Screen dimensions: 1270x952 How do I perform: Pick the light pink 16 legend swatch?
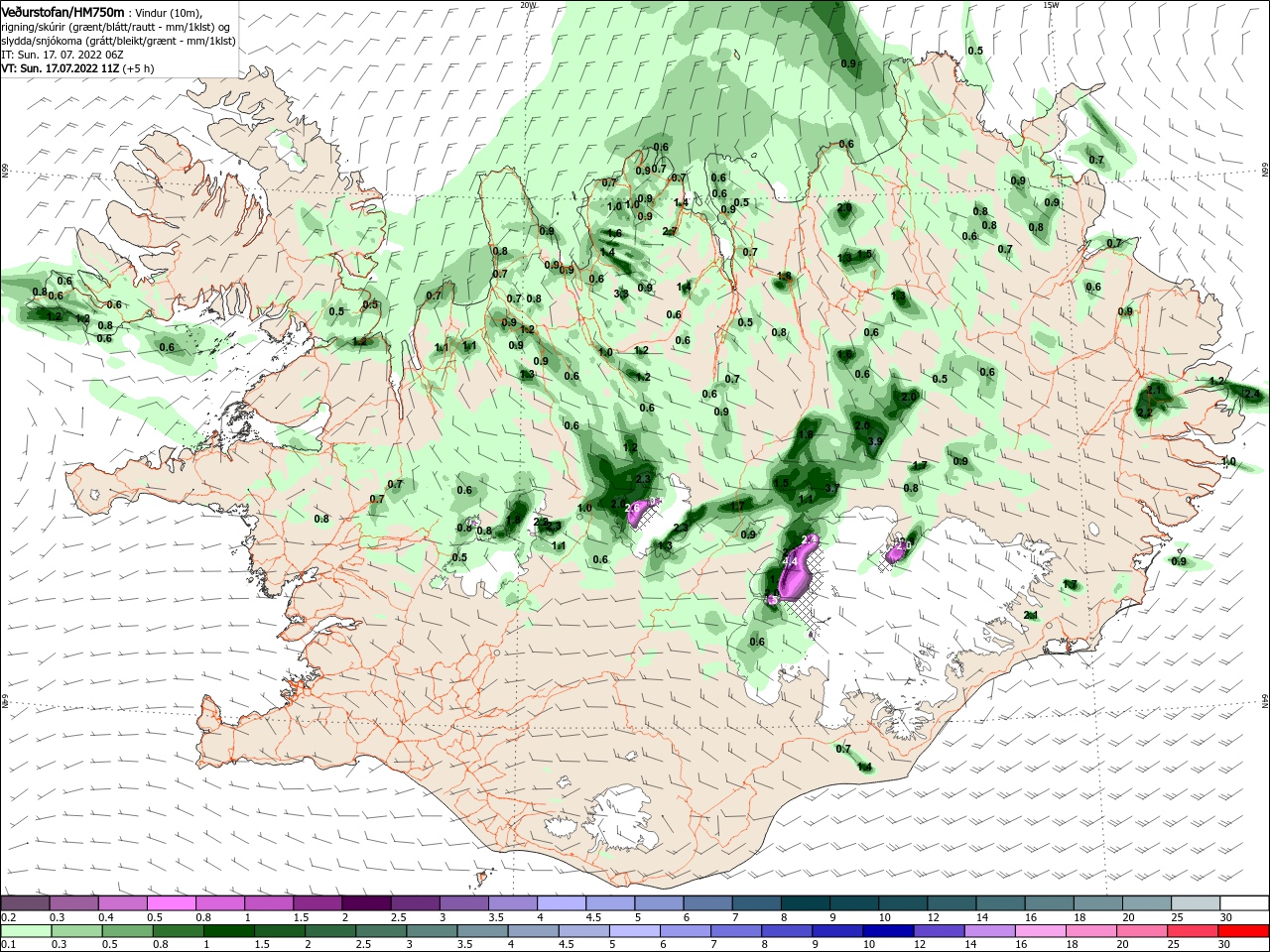(x=1040, y=933)
